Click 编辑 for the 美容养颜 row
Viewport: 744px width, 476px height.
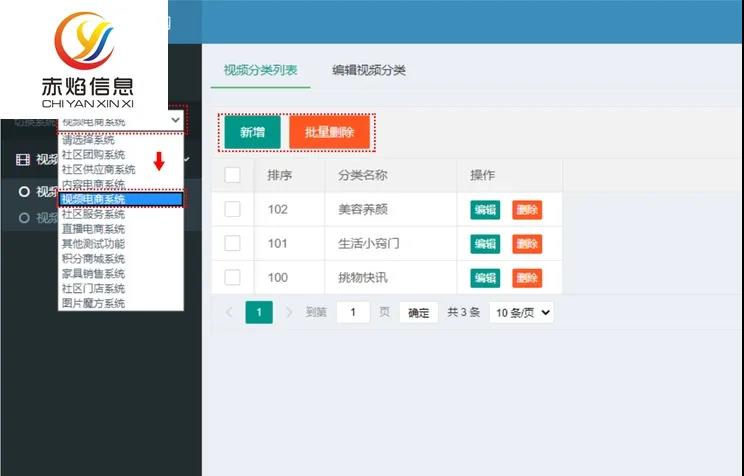[485, 210]
